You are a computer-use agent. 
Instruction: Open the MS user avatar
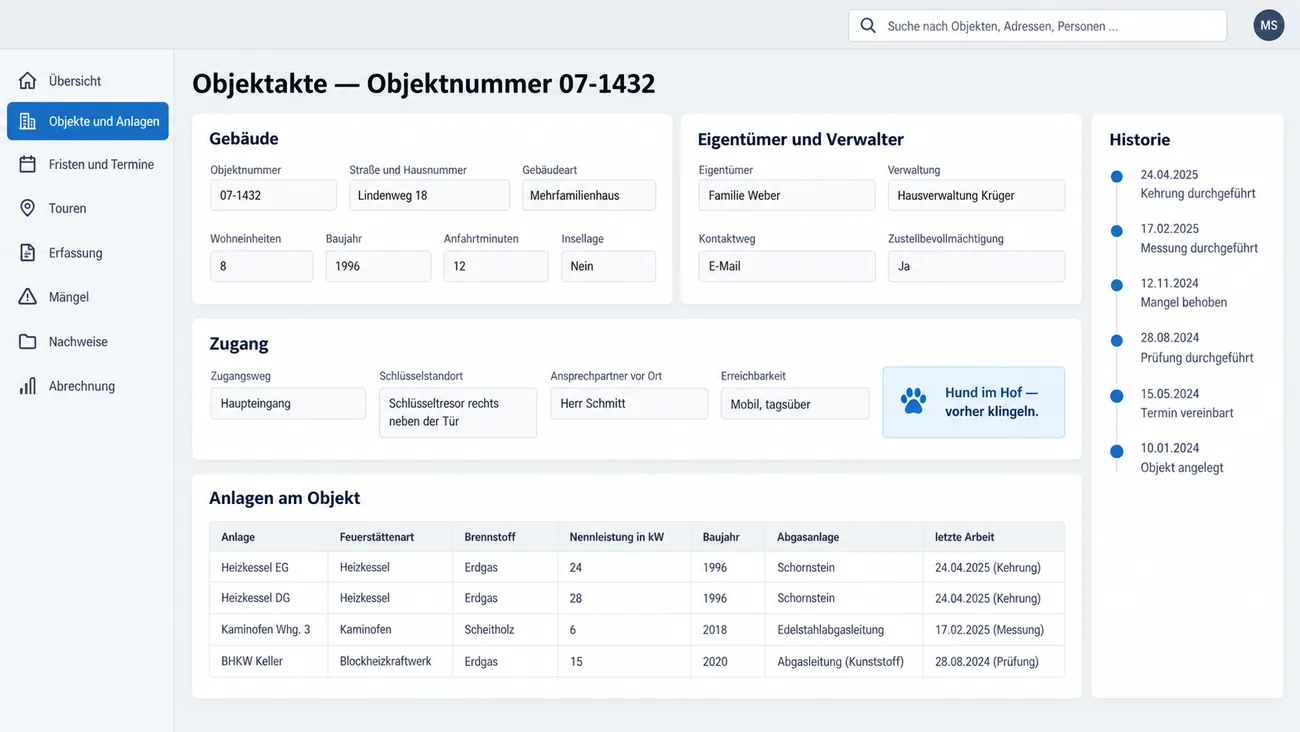pos(1269,25)
